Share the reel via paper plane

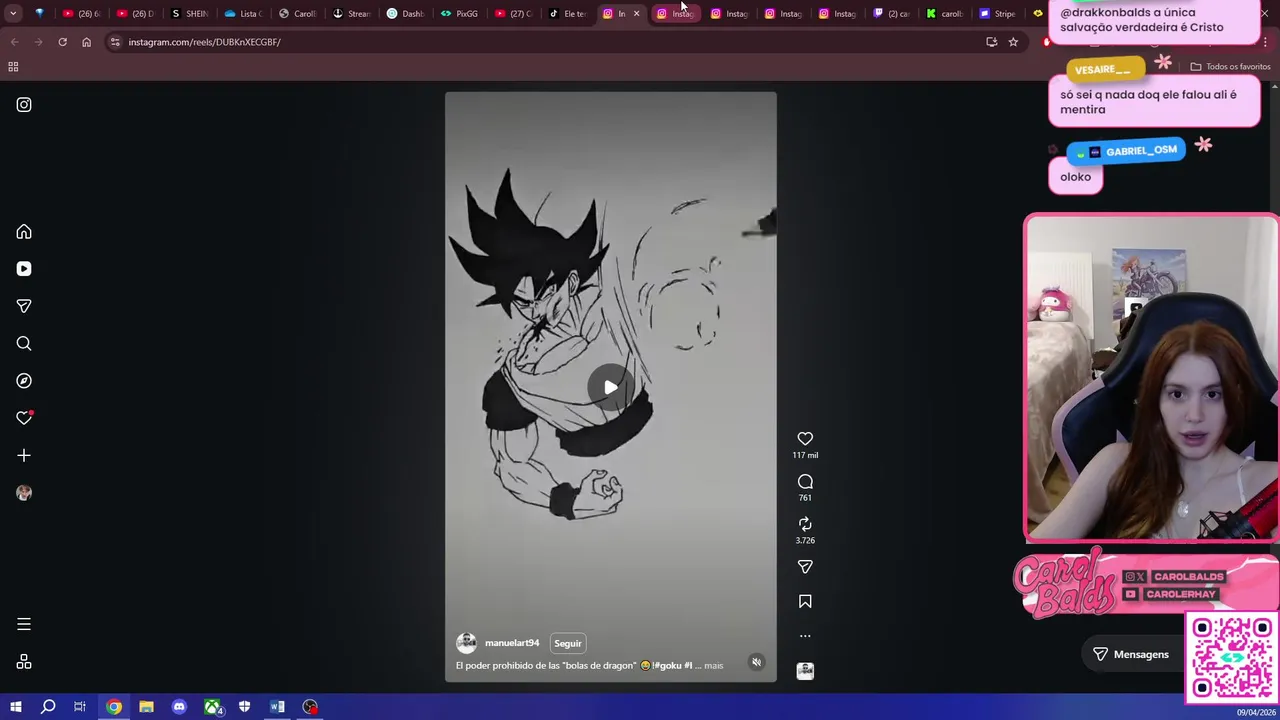click(x=805, y=567)
